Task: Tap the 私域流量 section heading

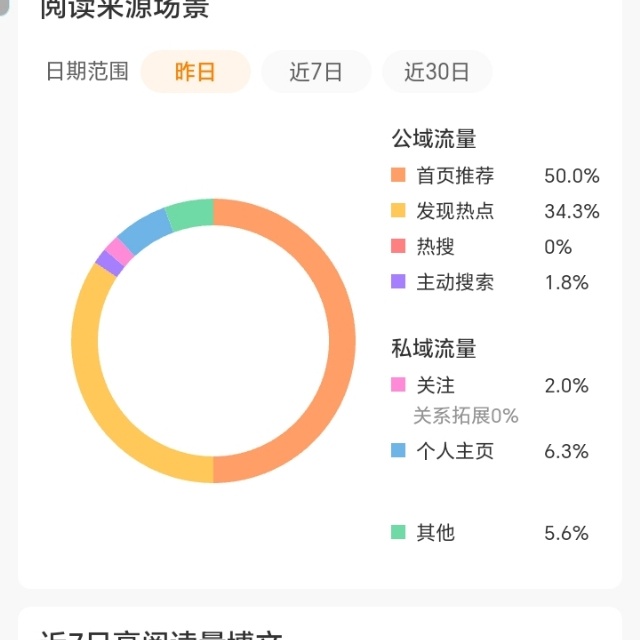Action: (433, 348)
